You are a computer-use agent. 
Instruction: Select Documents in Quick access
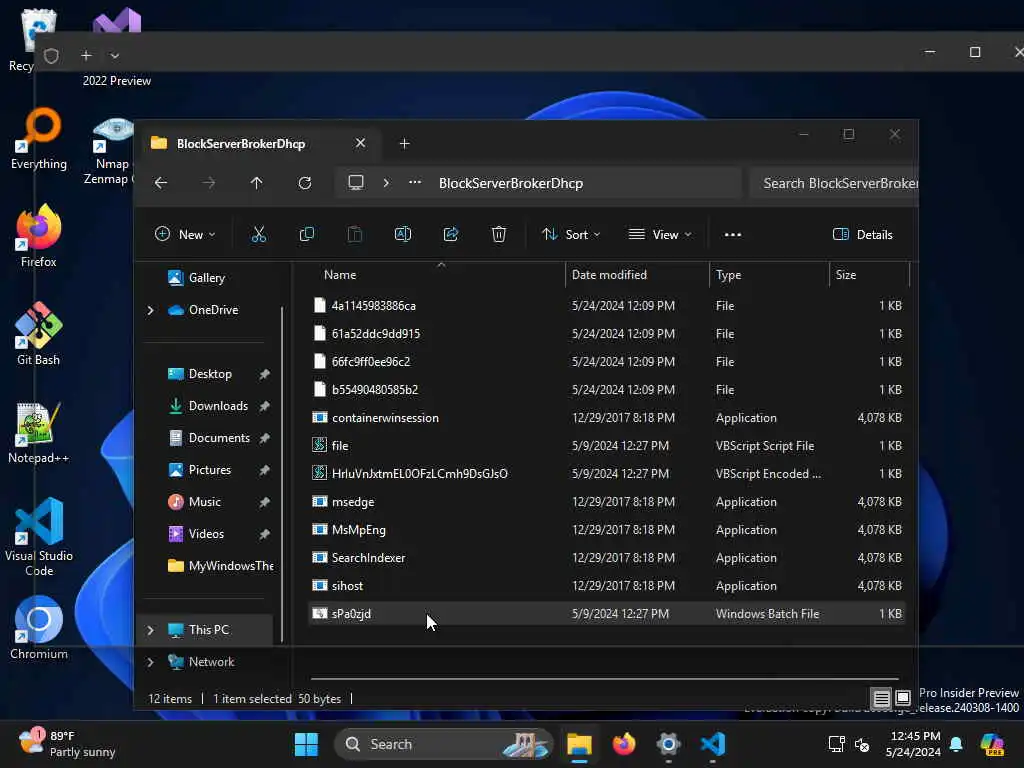point(219,438)
